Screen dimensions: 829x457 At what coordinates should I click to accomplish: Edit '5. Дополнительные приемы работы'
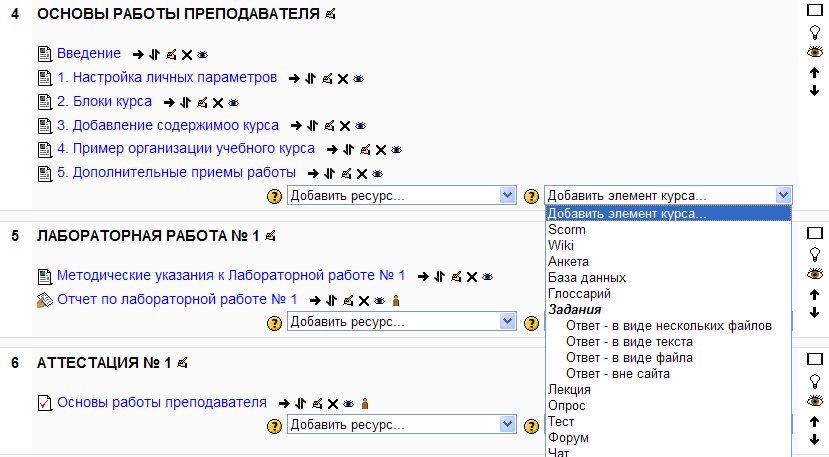[346, 173]
